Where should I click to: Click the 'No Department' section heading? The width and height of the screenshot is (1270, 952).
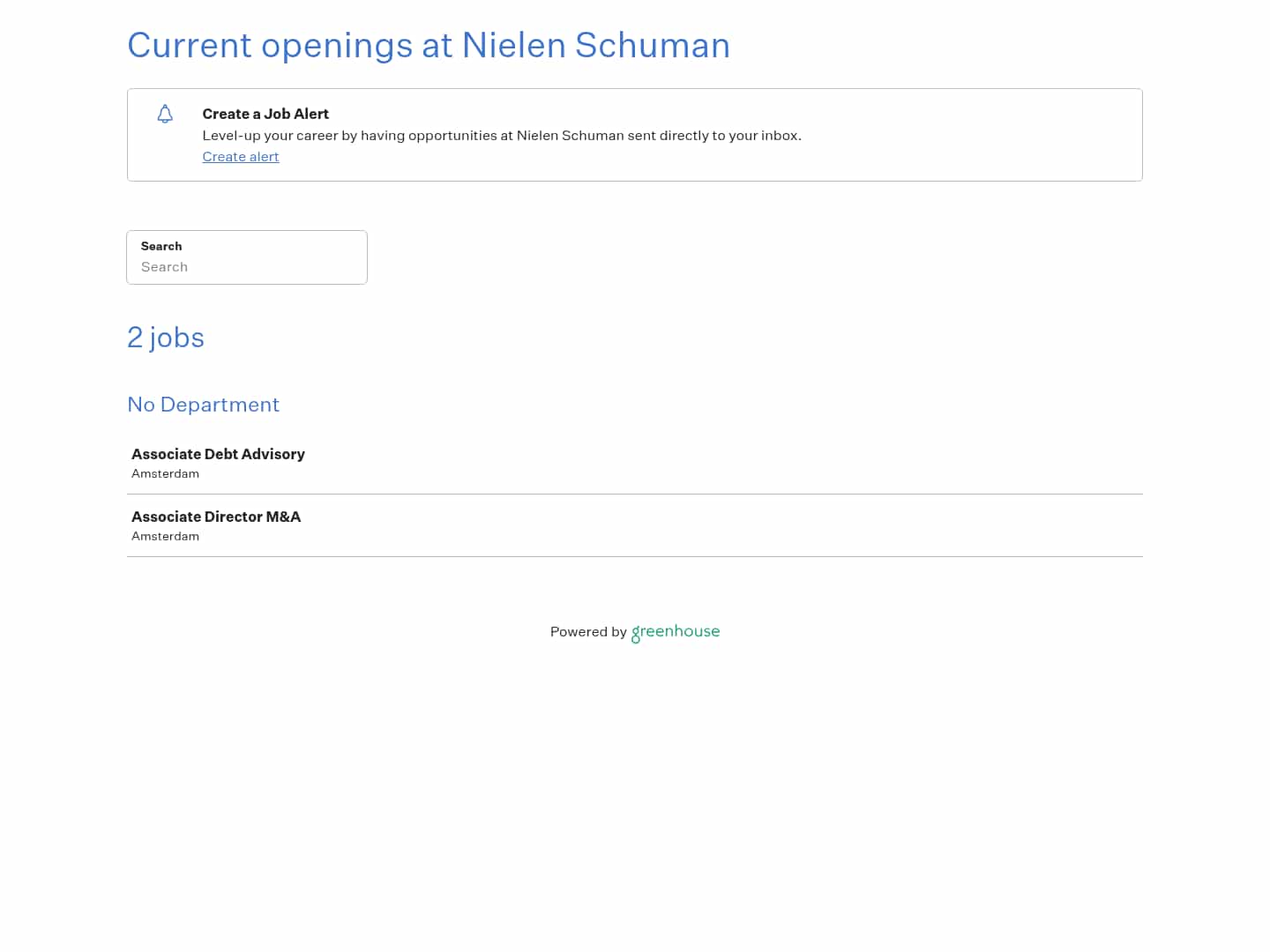pos(203,405)
